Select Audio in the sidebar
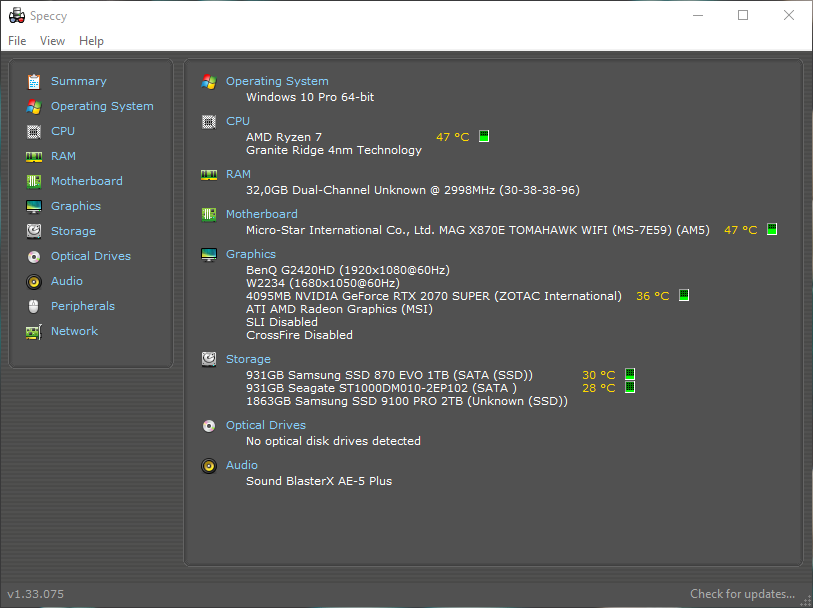This screenshot has height=608, width=813. click(67, 281)
